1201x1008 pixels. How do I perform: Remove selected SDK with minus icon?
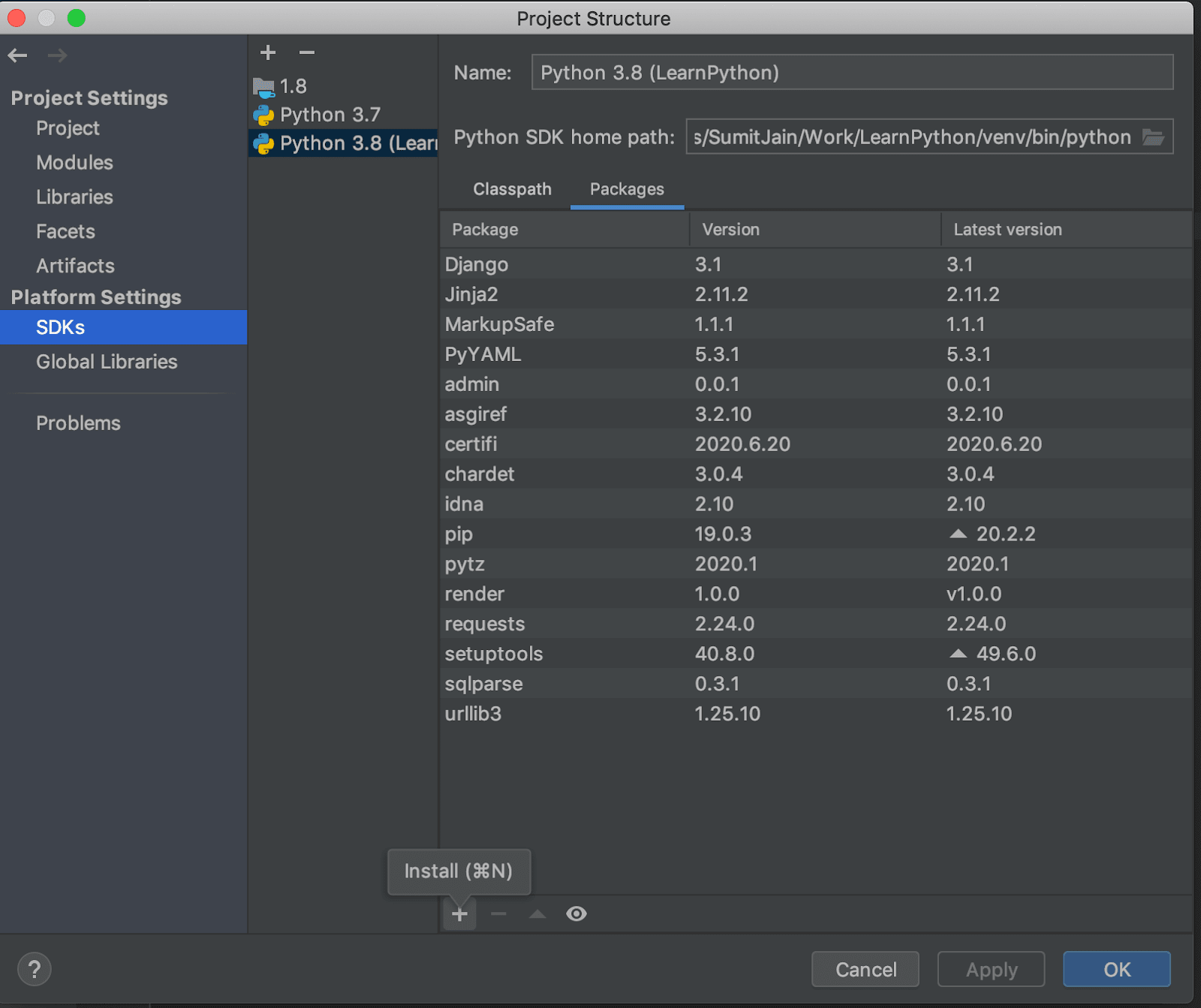306,53
